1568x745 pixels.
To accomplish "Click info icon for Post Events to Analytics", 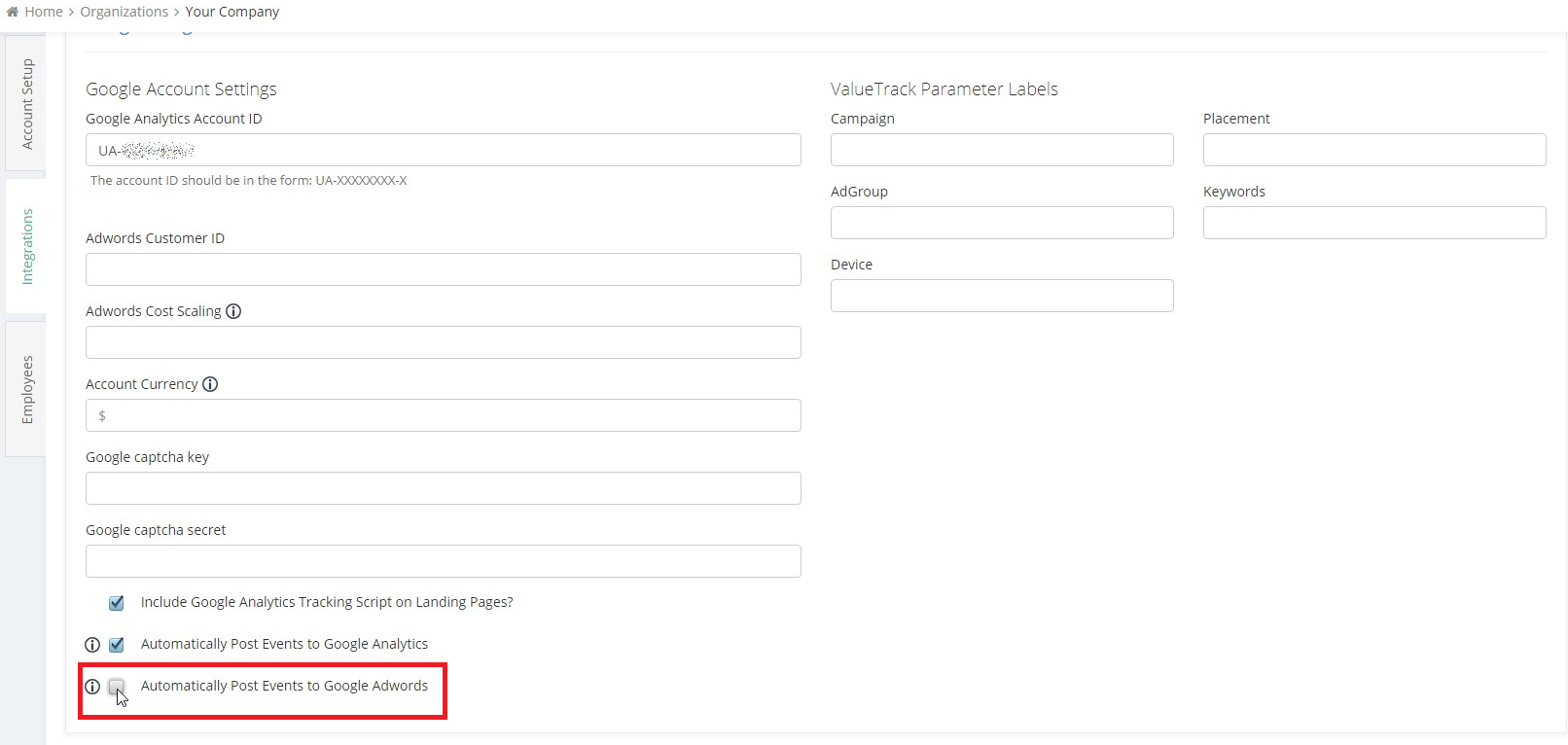I will tap(92, 645).
